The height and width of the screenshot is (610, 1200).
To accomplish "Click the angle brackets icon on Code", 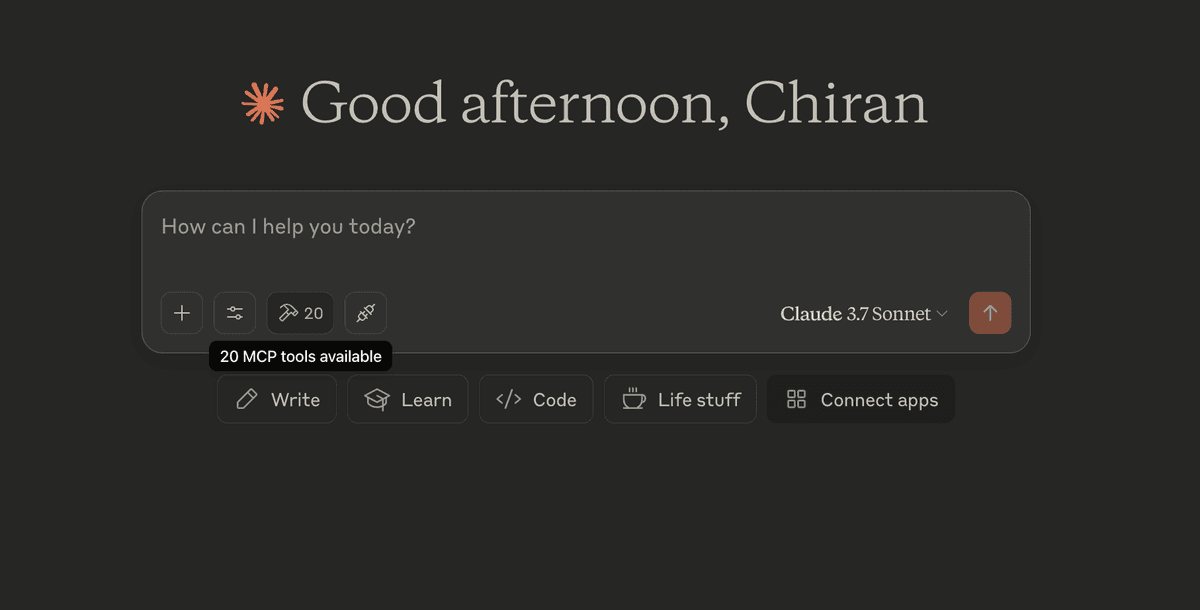I will point(508,400).
